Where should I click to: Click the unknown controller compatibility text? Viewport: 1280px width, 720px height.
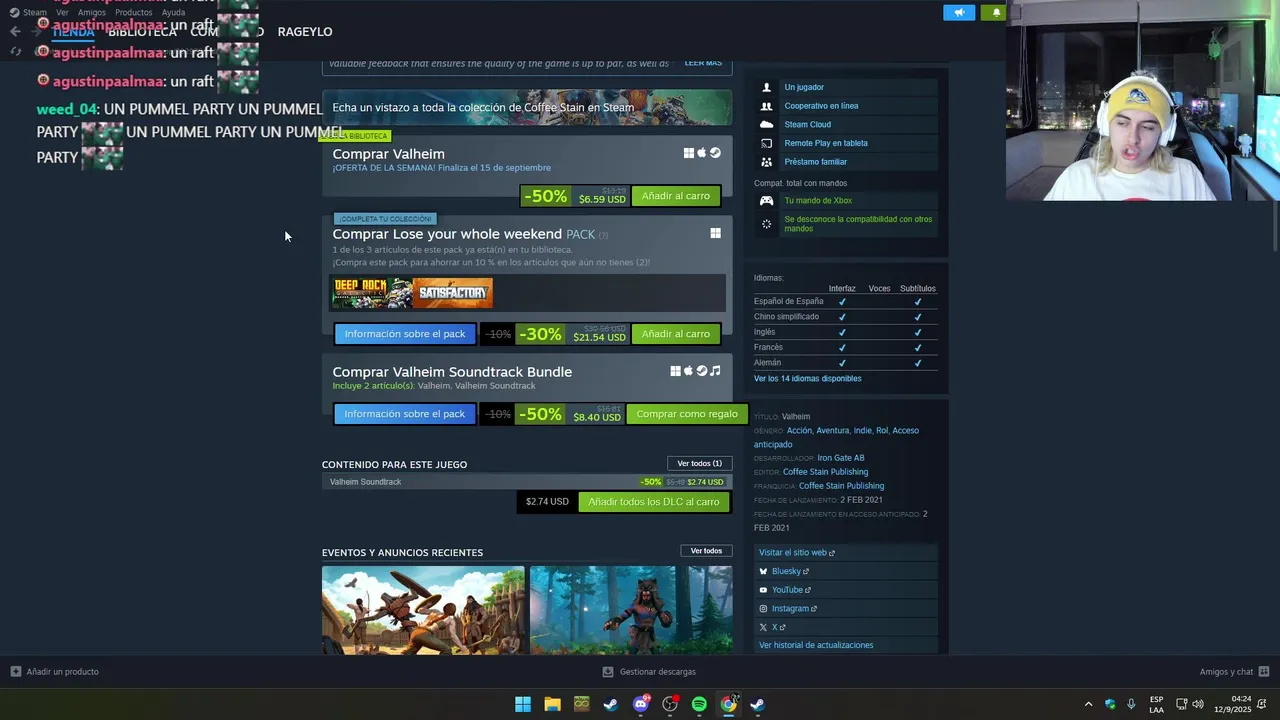[858, 224]
